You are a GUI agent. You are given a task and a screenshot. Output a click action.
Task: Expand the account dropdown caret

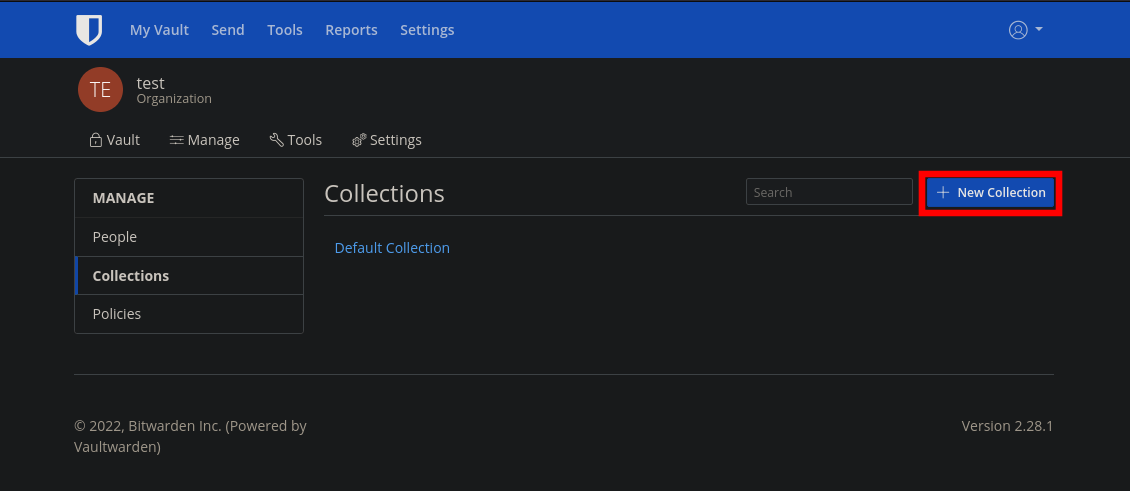pyautogui.click(x=1038, y=30)
